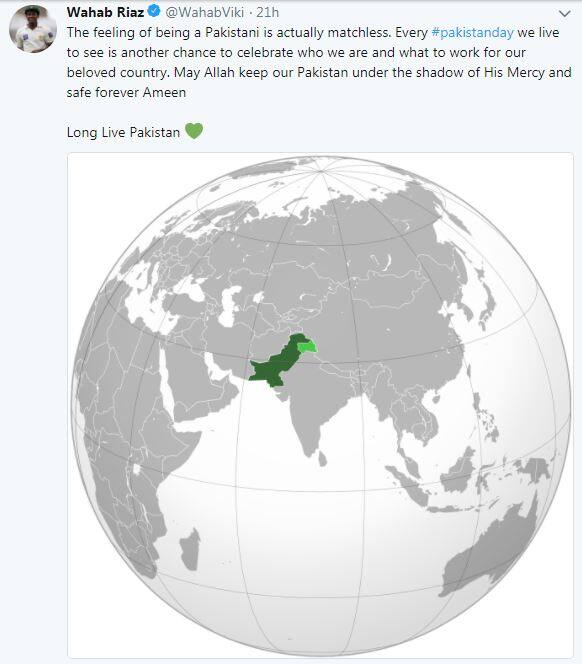
Task: Open the @WahabViki handle link
Action: pos(205,12)
